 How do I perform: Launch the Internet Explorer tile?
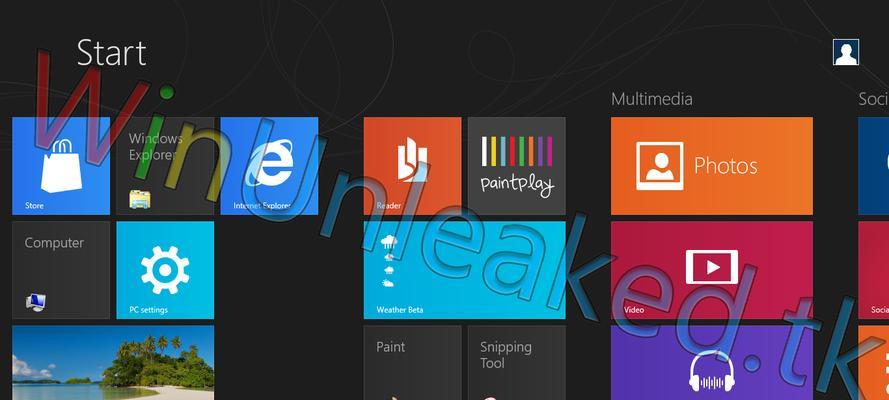click(x=269, y=166)
